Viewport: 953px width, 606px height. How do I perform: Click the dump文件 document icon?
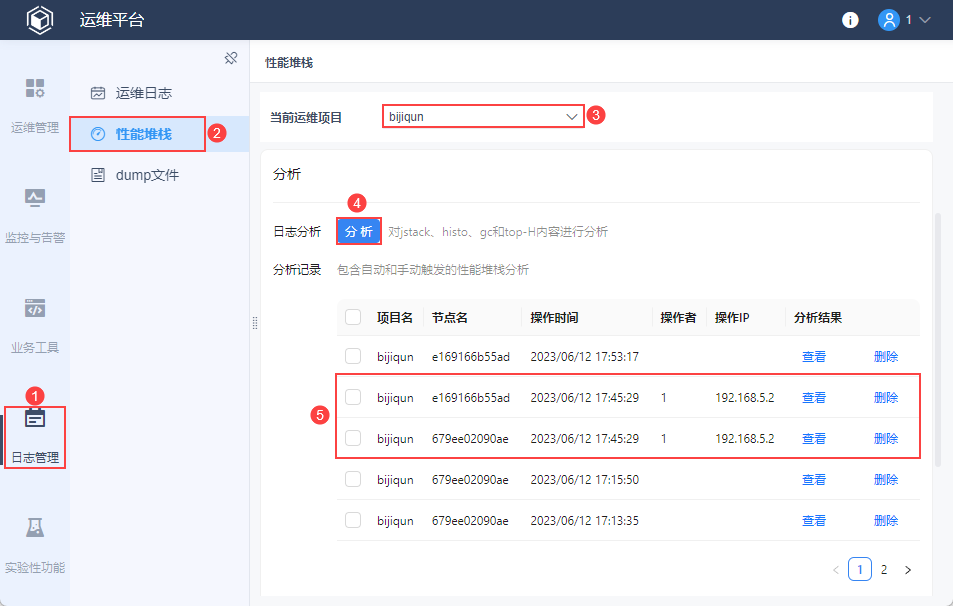[x=98, y=175]
